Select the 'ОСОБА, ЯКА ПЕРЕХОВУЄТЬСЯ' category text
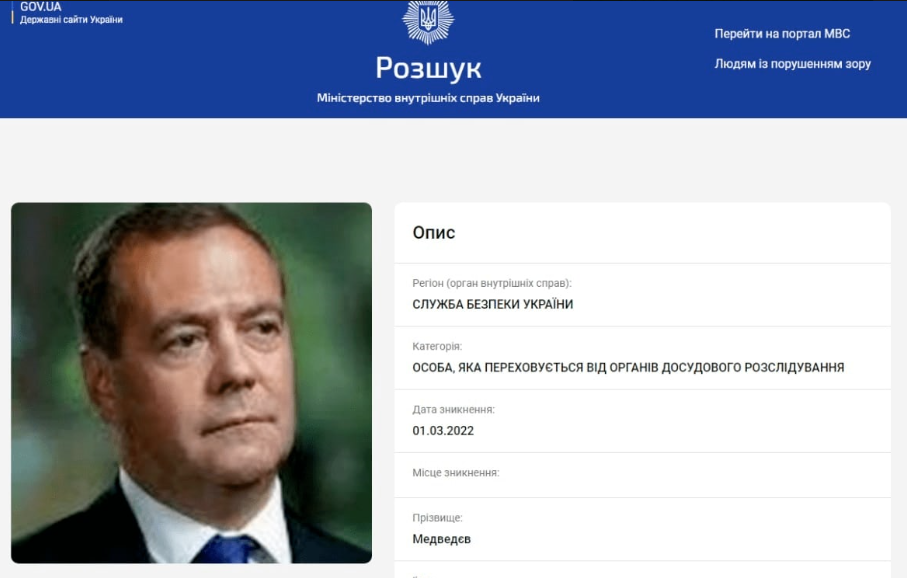This screenshot has height=578, width=907. click(x=628, y=367)
